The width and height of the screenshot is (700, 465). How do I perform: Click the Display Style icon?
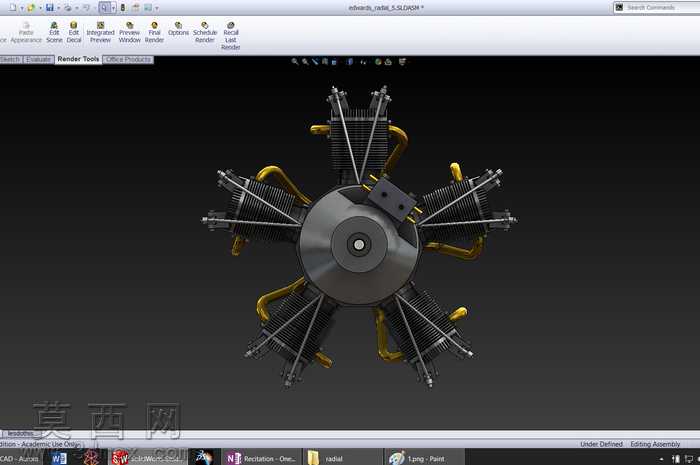point(350,62)
